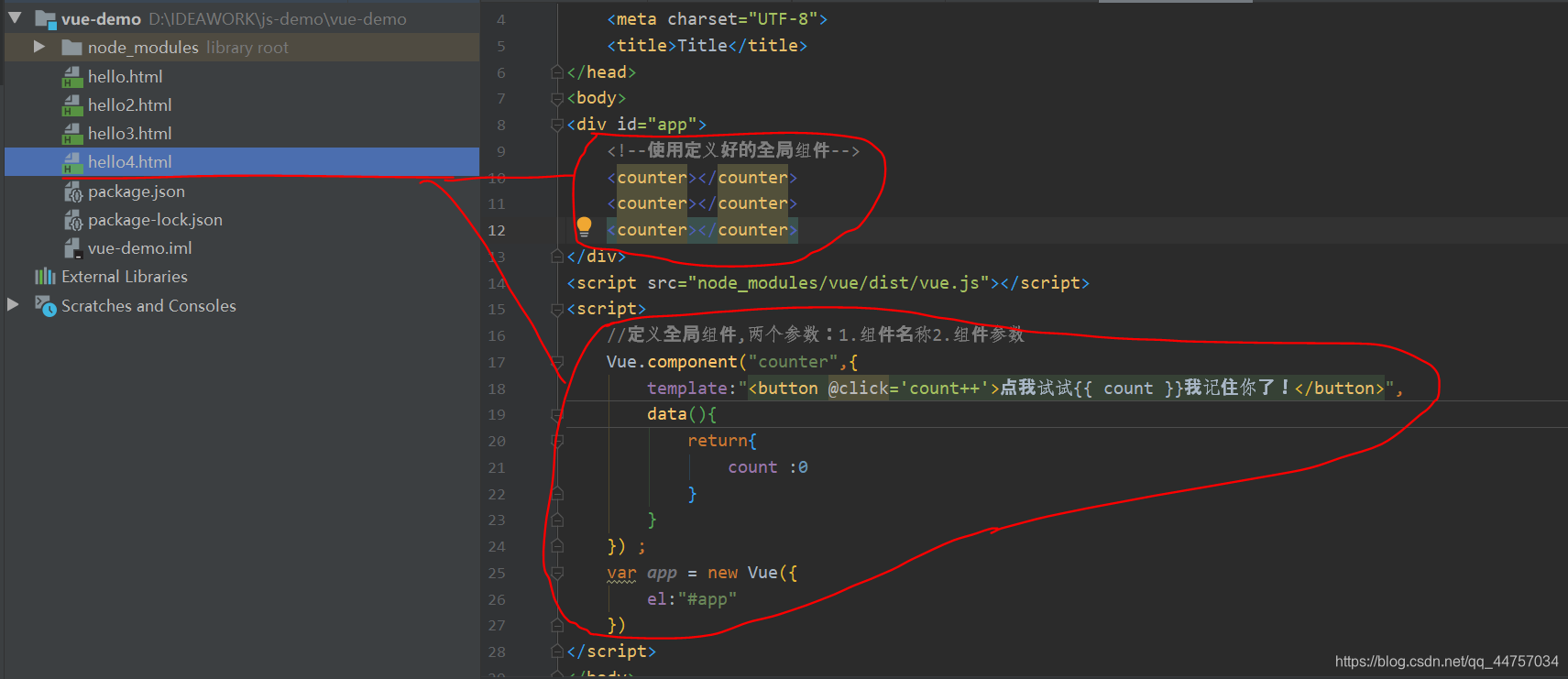The height and width of the screenshot is (679, 1568).
Task: Open package-lock.json file
Action: point(155,219)
